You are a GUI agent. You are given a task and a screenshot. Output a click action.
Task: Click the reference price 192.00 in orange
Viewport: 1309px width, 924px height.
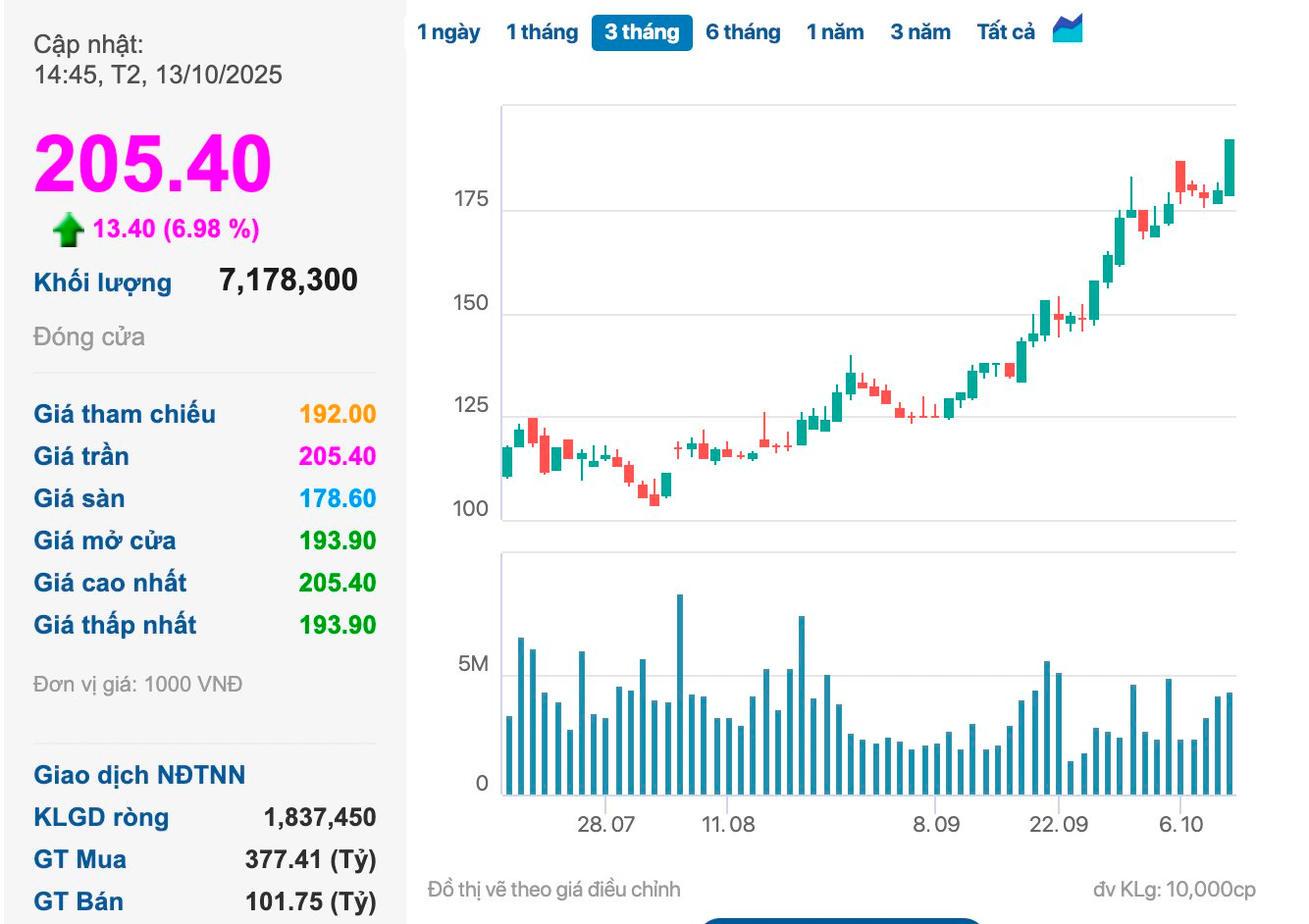pos(338,414)
